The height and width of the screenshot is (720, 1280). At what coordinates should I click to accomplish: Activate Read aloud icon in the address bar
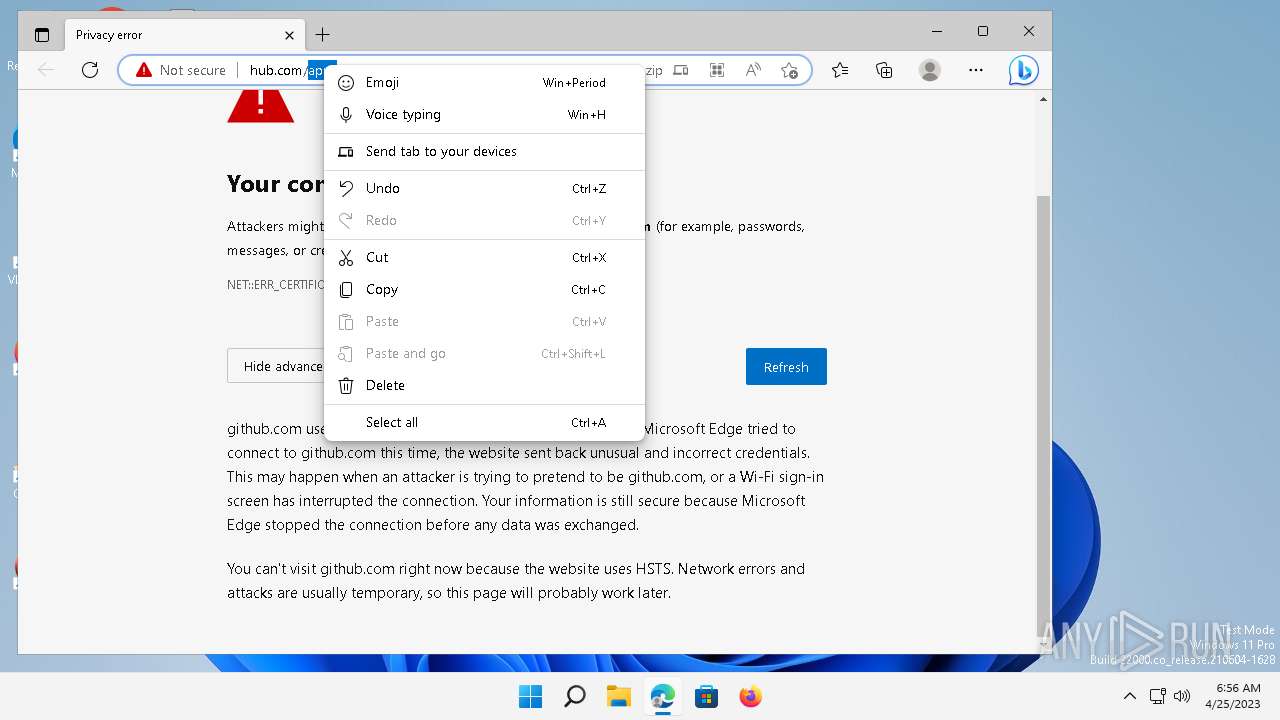[753, 70]
